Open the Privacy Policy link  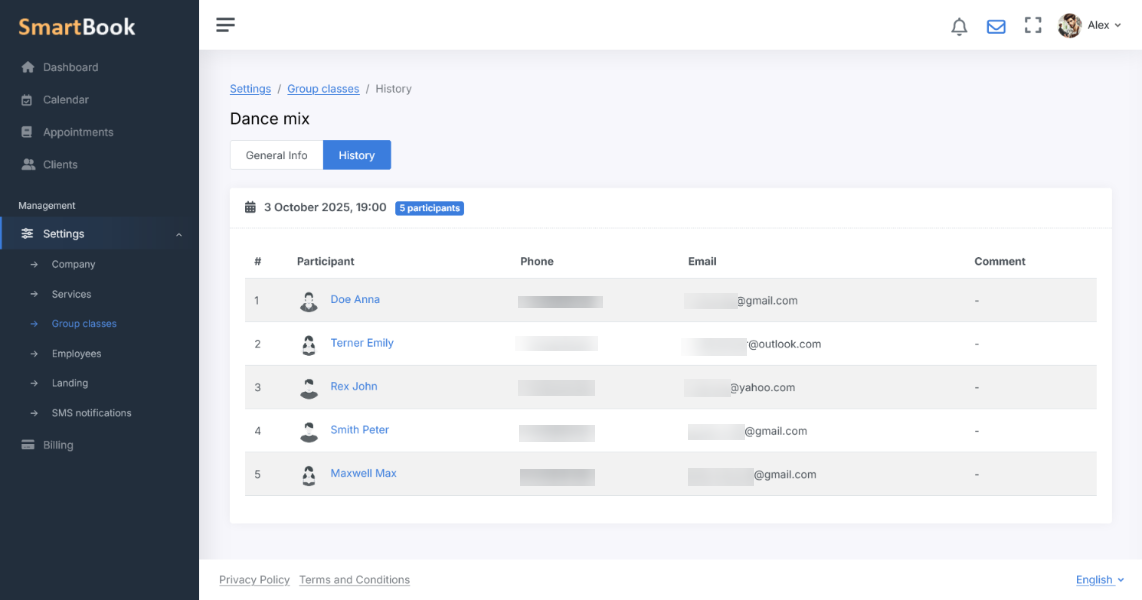tap(254, 580)
